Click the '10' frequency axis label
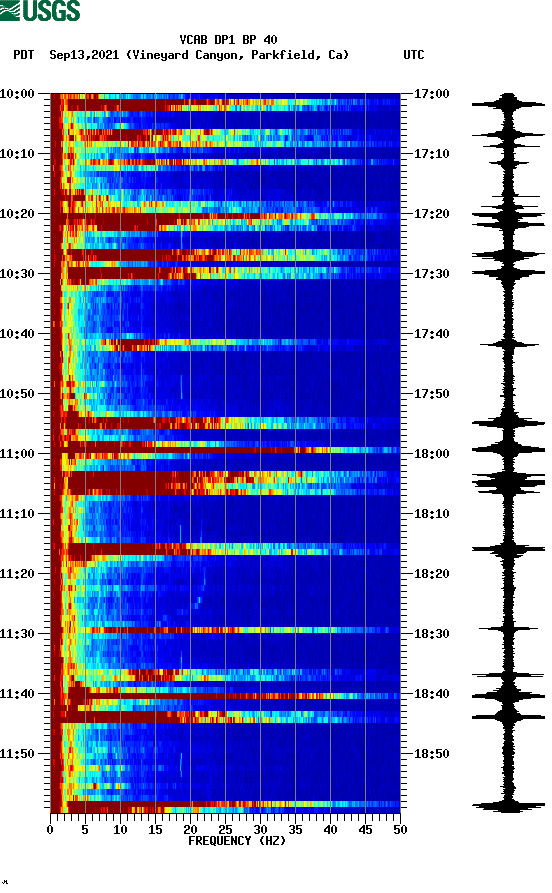 click(120, 830)
